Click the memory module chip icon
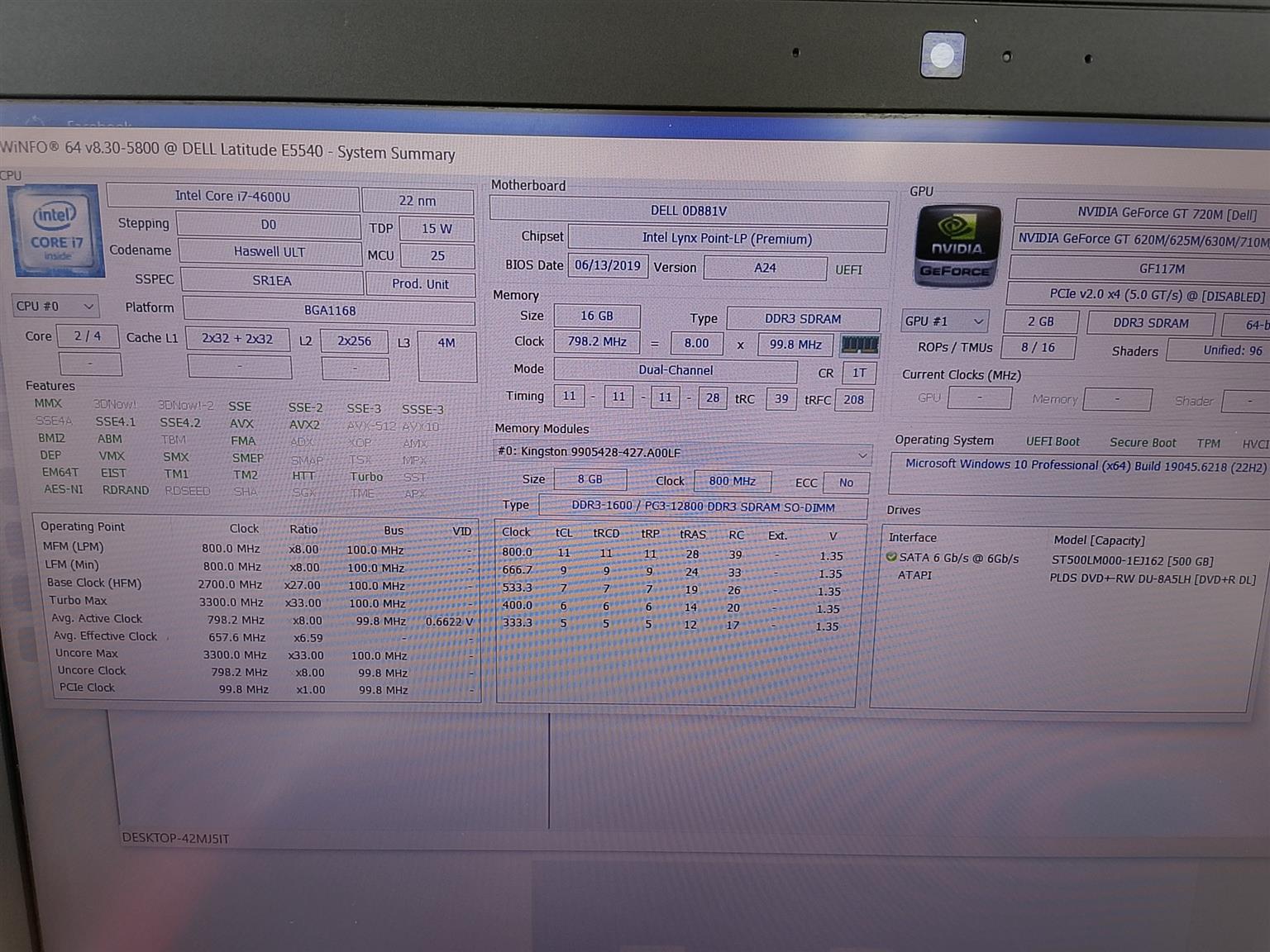 [x=859, y=345]
